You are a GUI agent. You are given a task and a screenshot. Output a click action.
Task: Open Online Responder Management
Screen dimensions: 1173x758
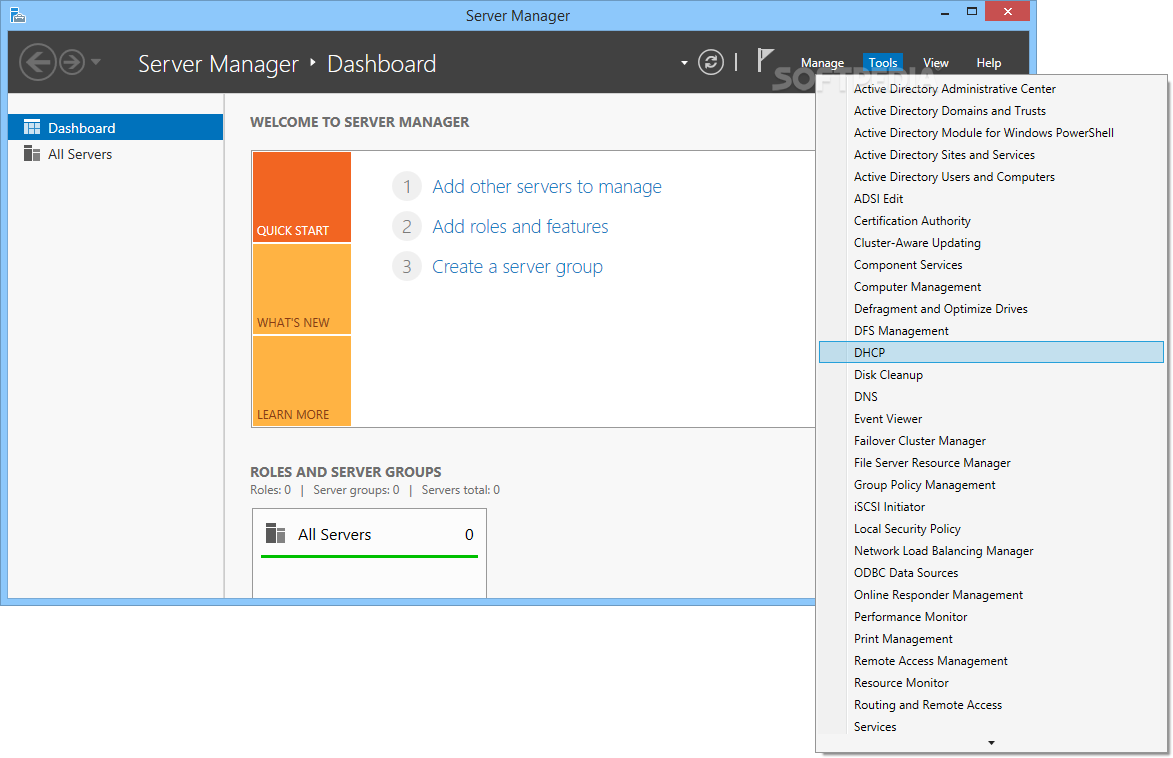click(991, 595)
